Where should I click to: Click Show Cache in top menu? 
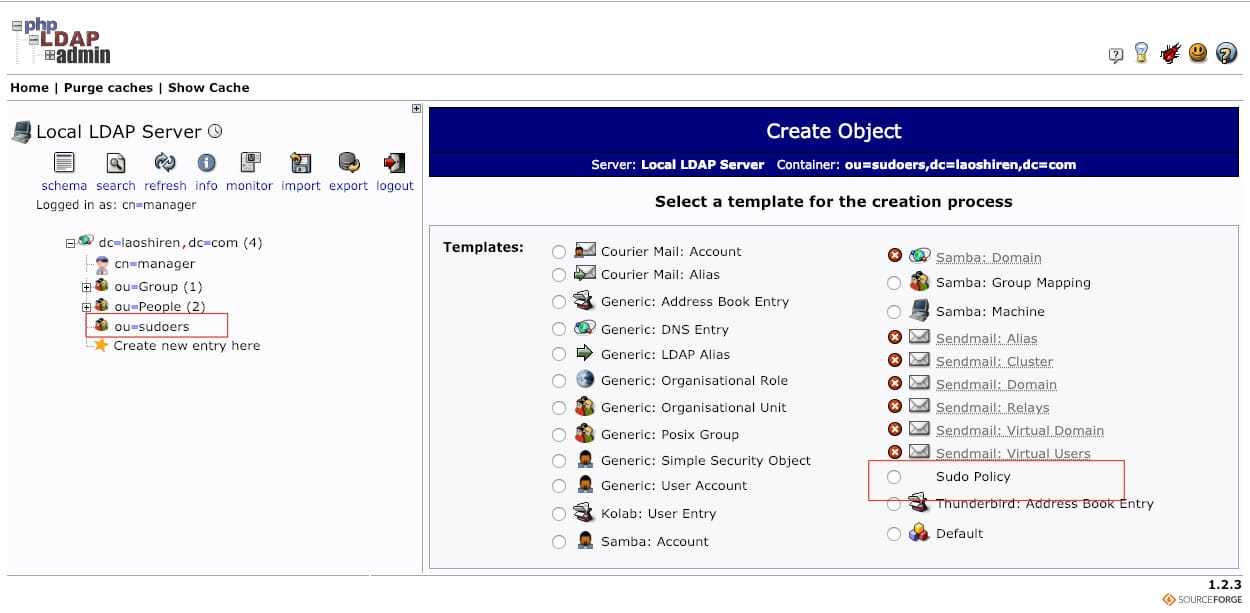click(x=209, y=87)
